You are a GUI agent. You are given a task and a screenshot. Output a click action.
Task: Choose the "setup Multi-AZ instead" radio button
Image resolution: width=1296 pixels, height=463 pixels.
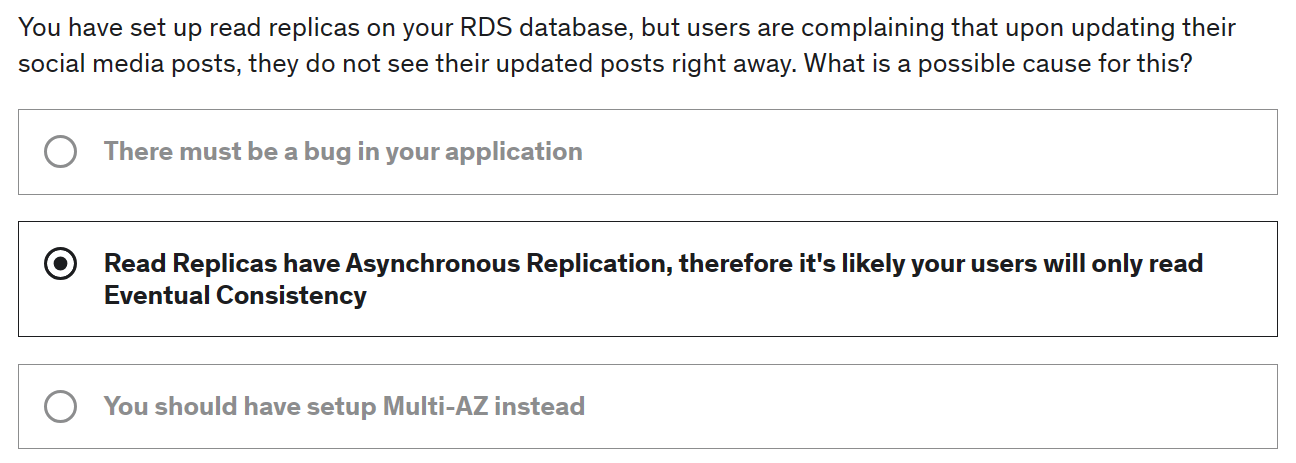click(60, 407)
